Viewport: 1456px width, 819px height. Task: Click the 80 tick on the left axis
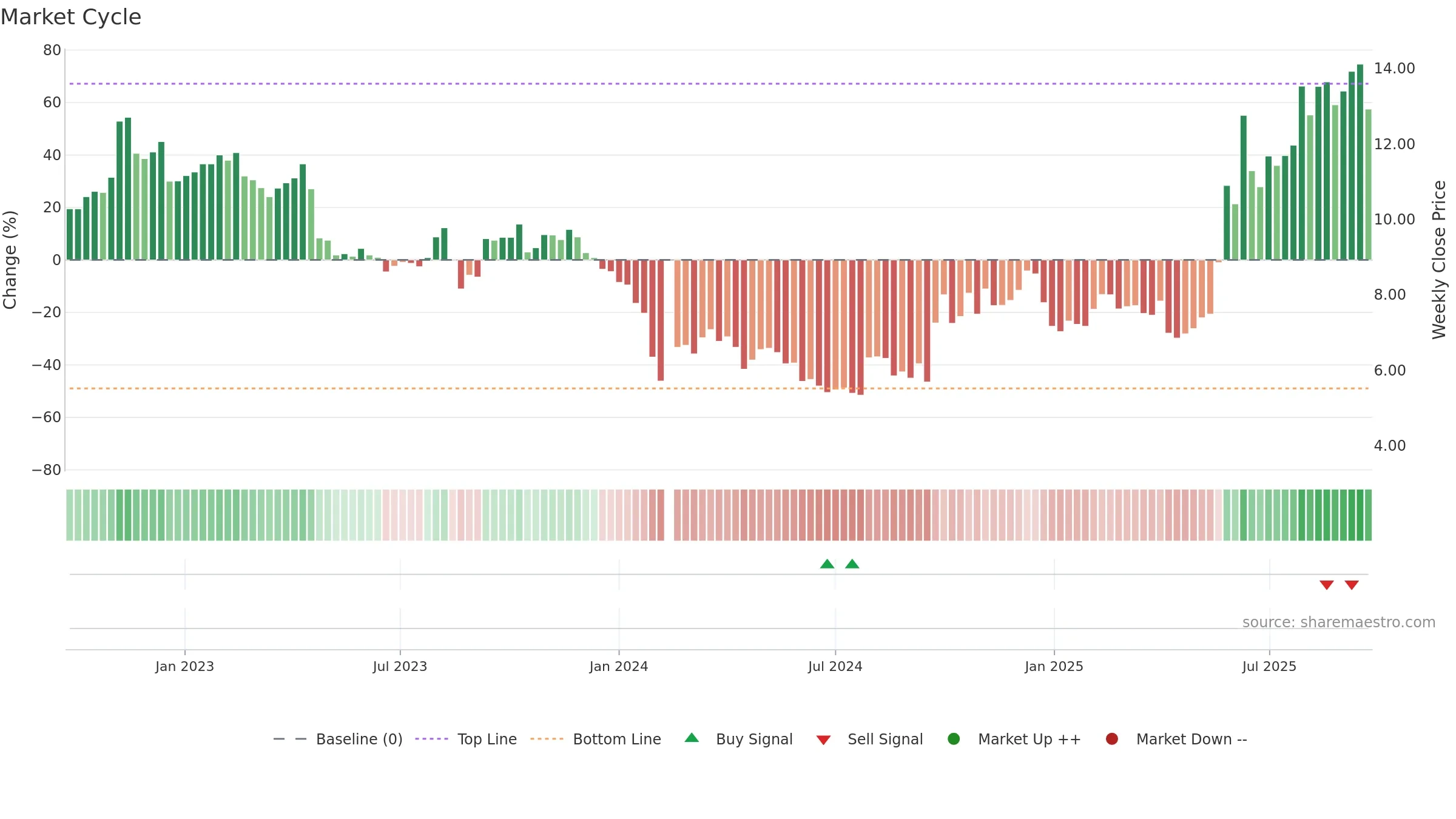[52, 50]
